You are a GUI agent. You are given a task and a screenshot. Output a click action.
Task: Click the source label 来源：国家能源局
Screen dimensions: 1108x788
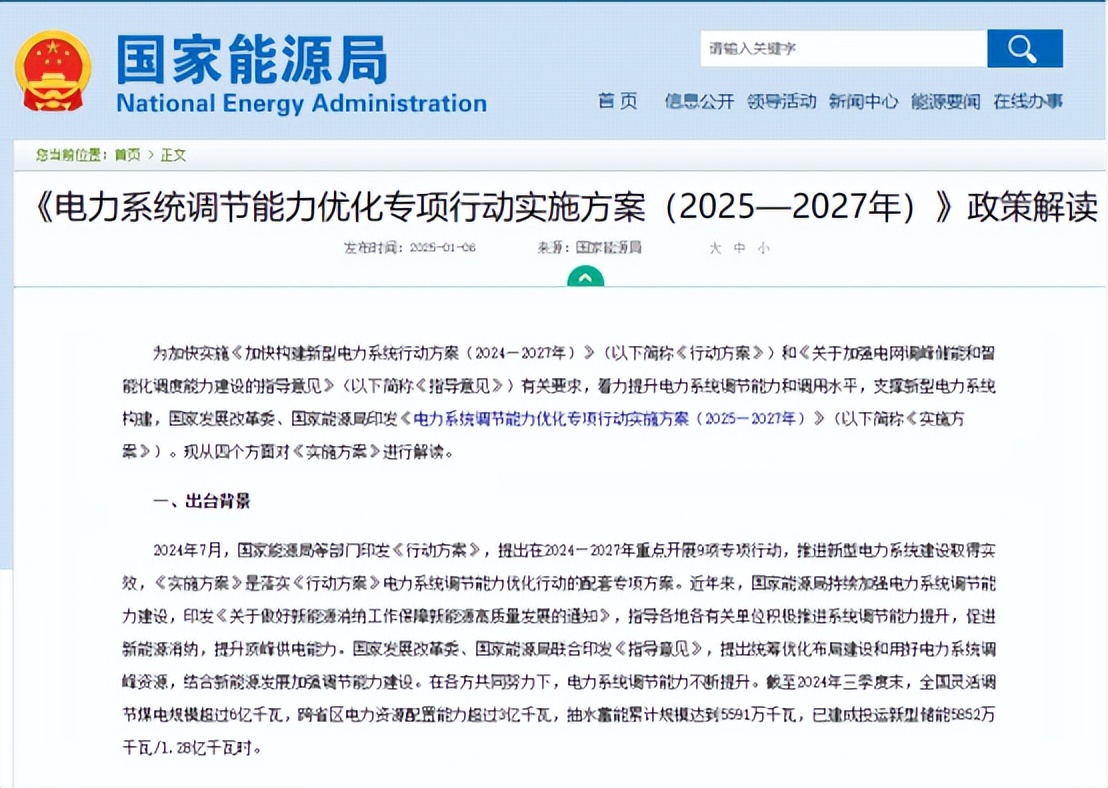point(589,248)
